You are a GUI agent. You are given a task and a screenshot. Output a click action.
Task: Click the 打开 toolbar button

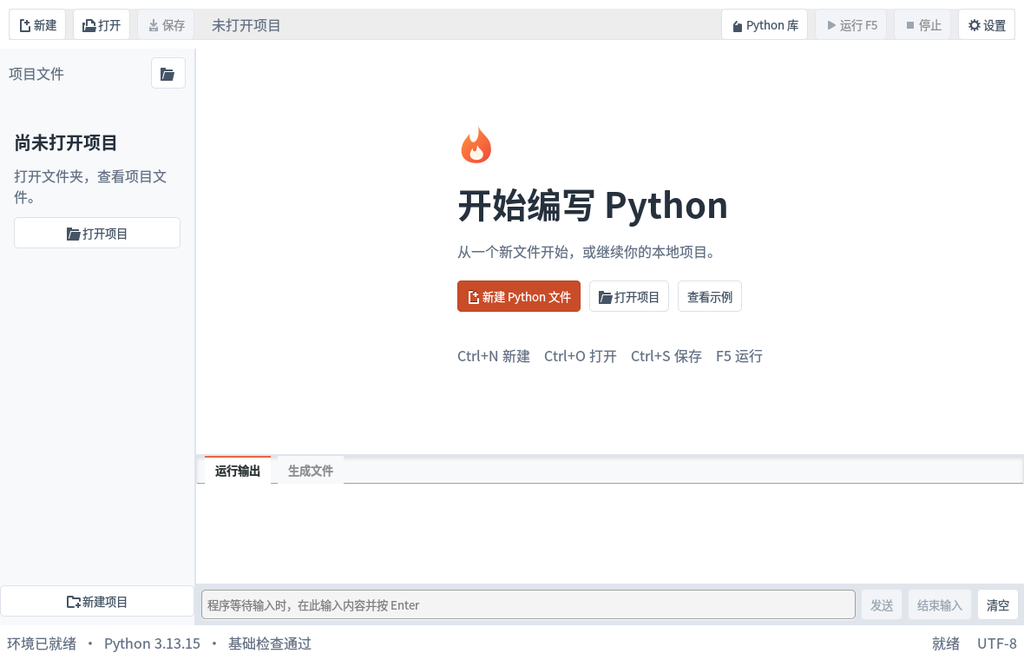(101, 25)
